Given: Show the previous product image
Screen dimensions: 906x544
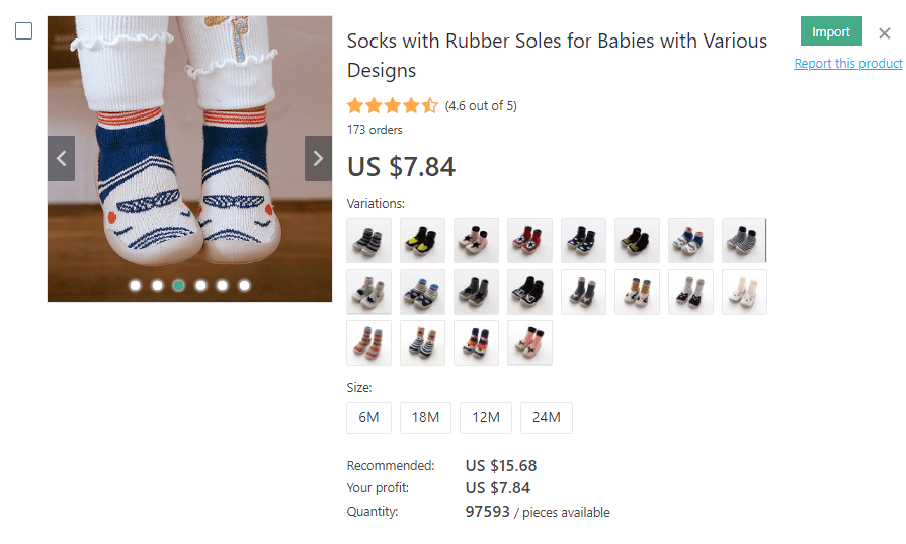Looking at the screenshot, I should (x=61, y=158).
